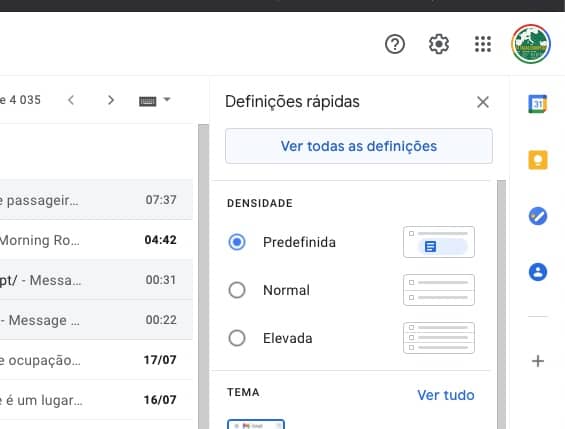Go to older messages page arrow
565x429 pixels.
coord(111,100)
